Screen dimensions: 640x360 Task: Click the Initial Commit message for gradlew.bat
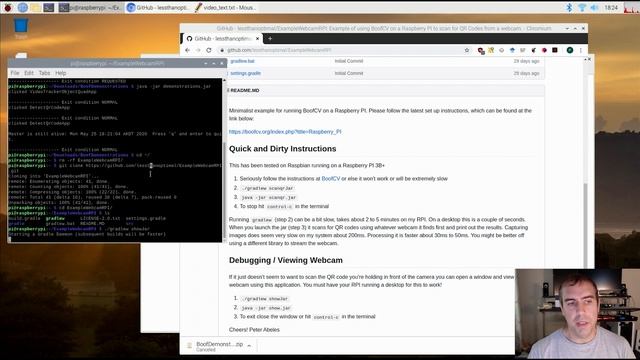pyautogui.click(x=349, y=61)
